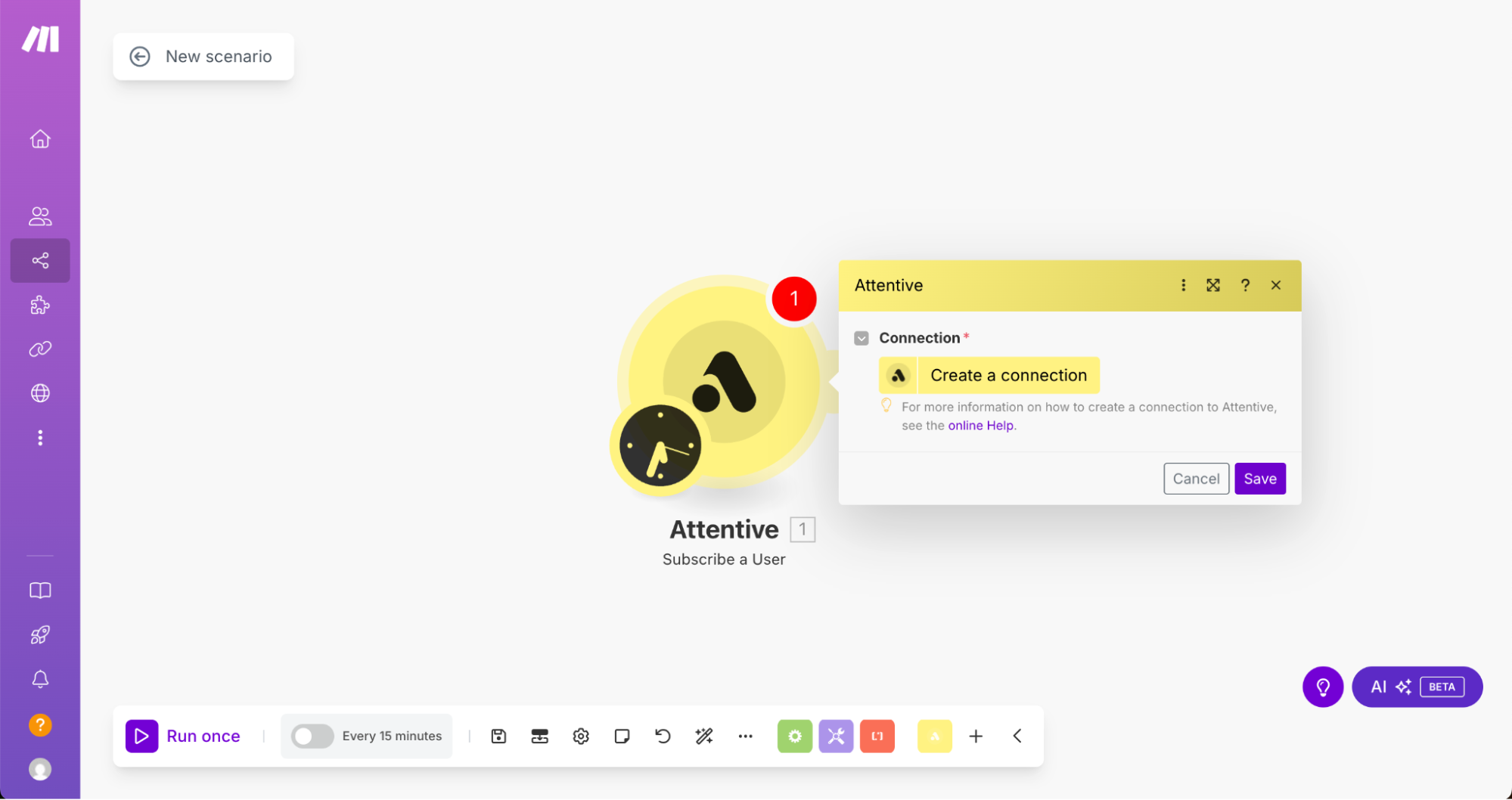Image resolution: width=1512 pixels, height=800 pixels.
Task: Click the Cancel button
Action: click(1196, 479)
